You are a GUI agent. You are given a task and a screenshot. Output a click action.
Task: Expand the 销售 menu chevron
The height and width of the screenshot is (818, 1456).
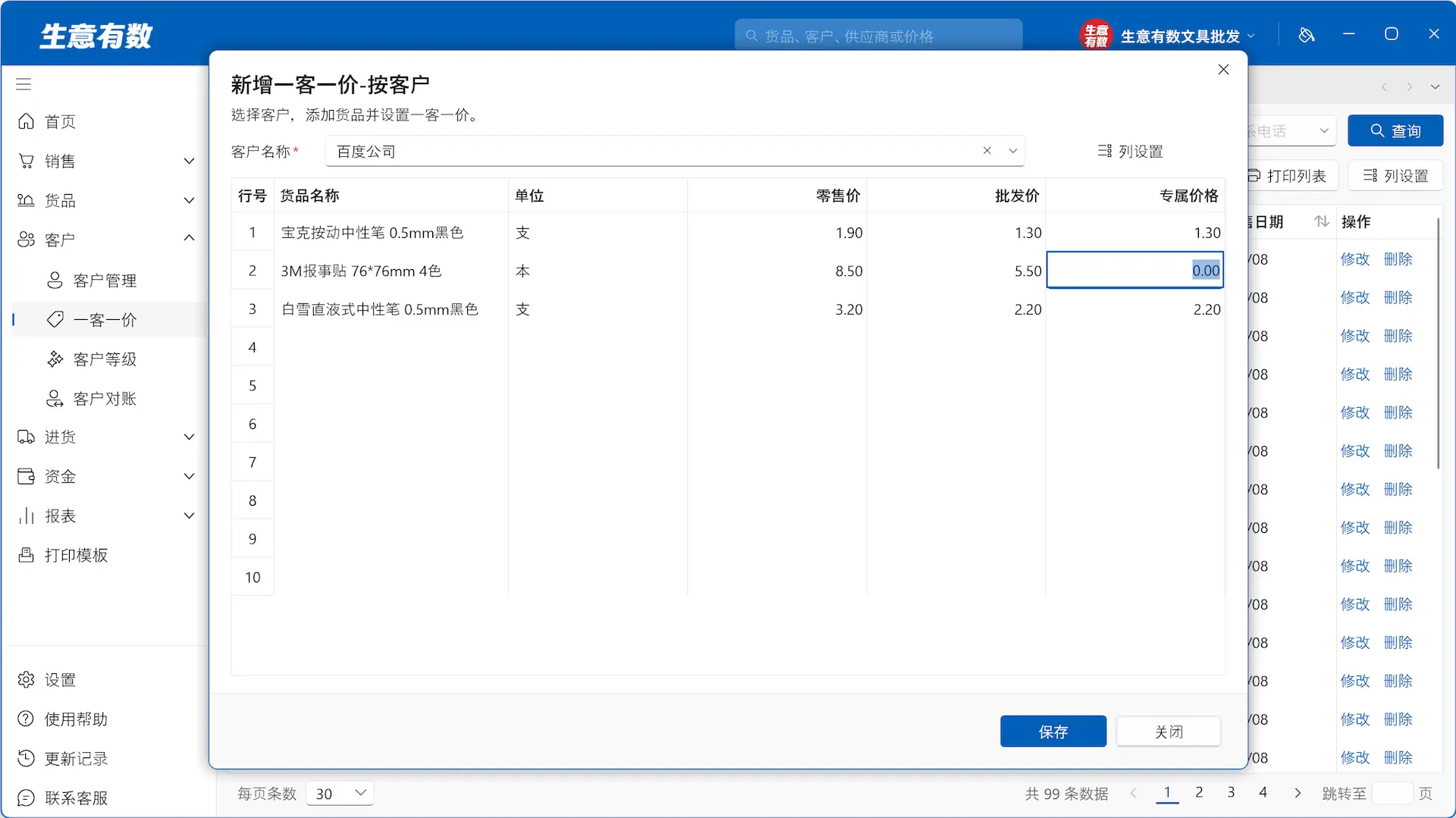tap(189, 161)
